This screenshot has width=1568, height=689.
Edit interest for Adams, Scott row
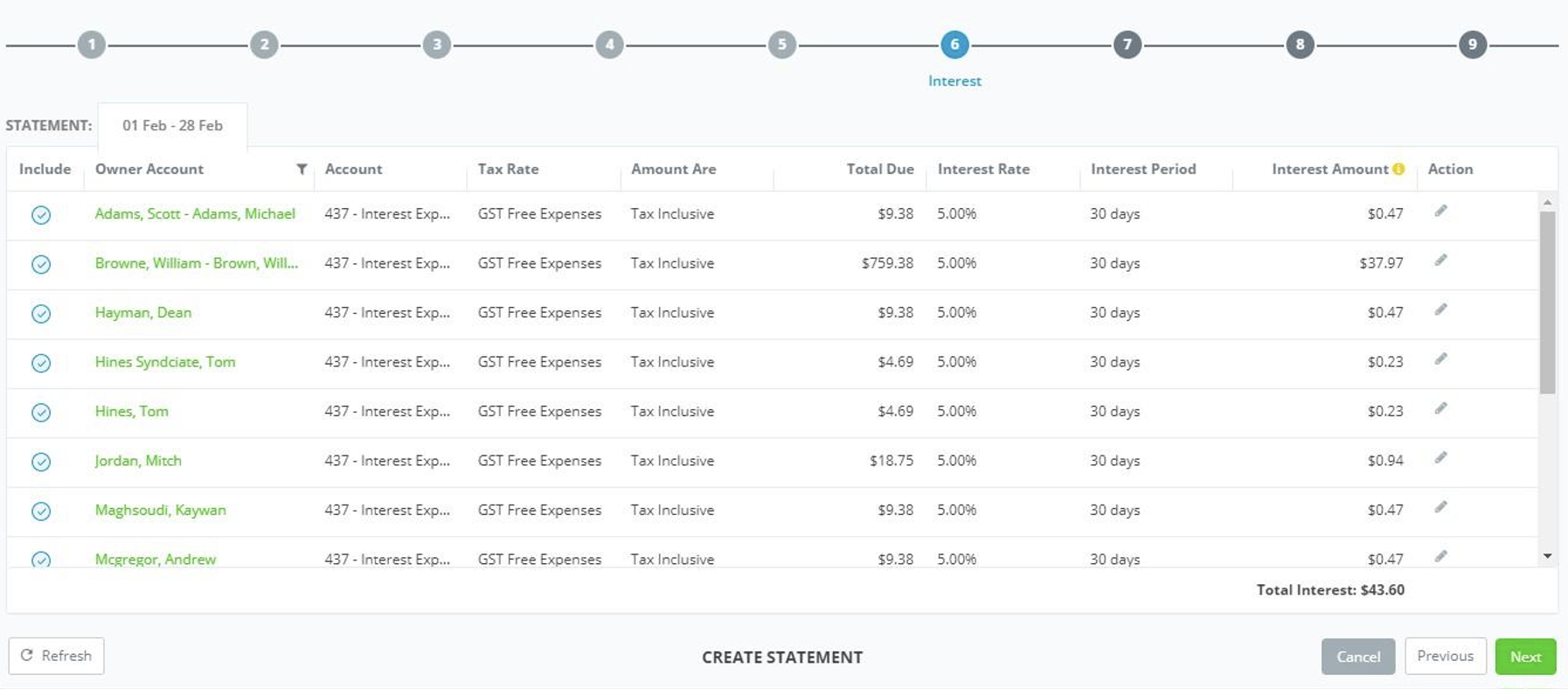1440,211
